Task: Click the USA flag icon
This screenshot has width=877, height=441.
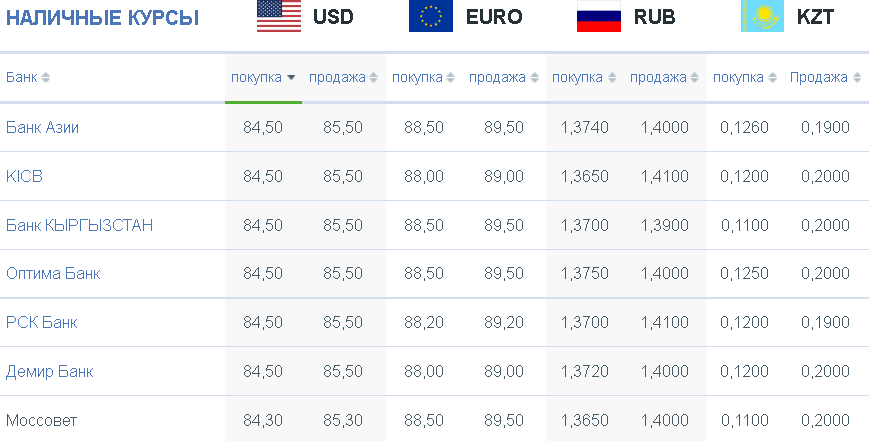Action: [279, 16]
